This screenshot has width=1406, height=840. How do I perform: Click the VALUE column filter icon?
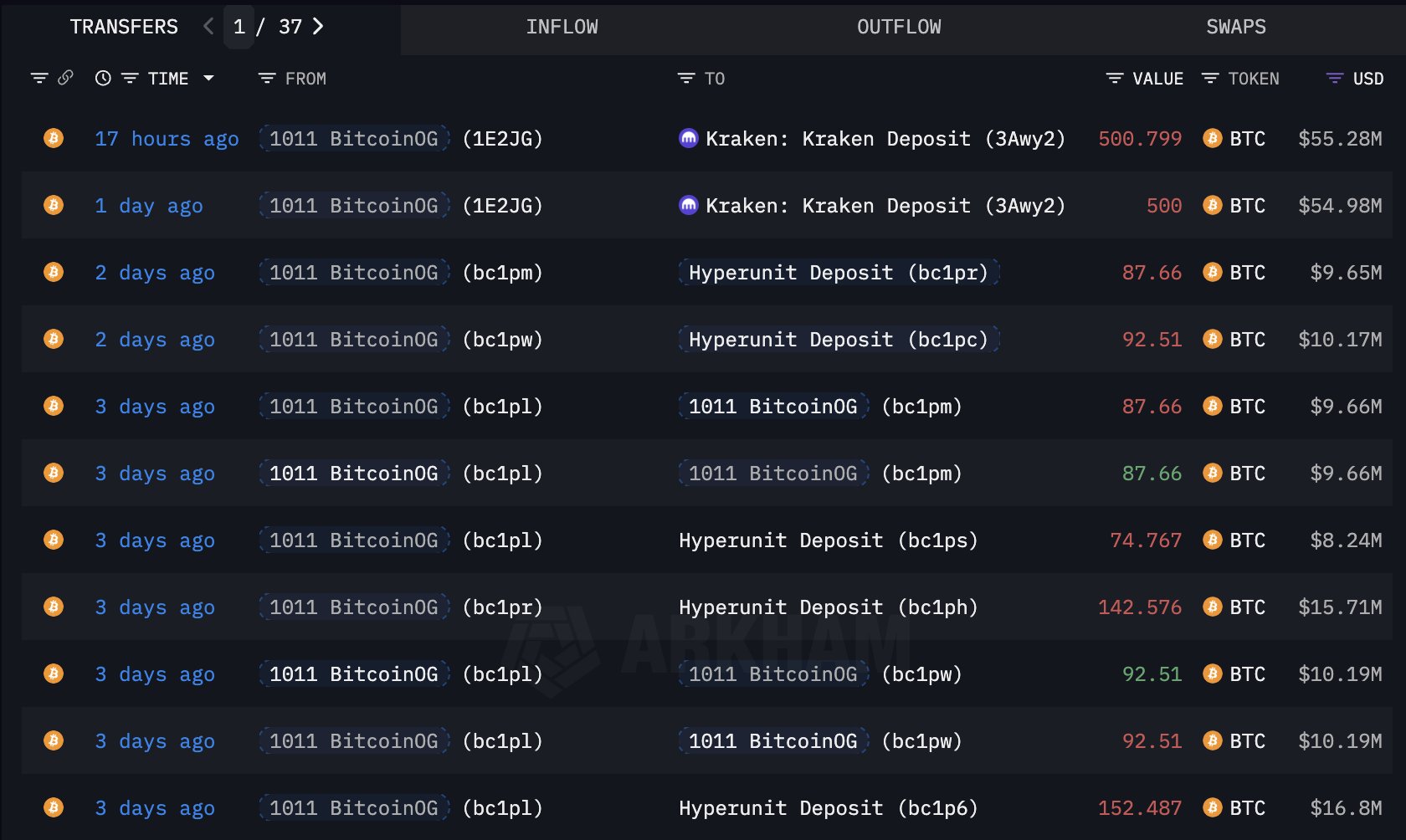(1115, 78)
